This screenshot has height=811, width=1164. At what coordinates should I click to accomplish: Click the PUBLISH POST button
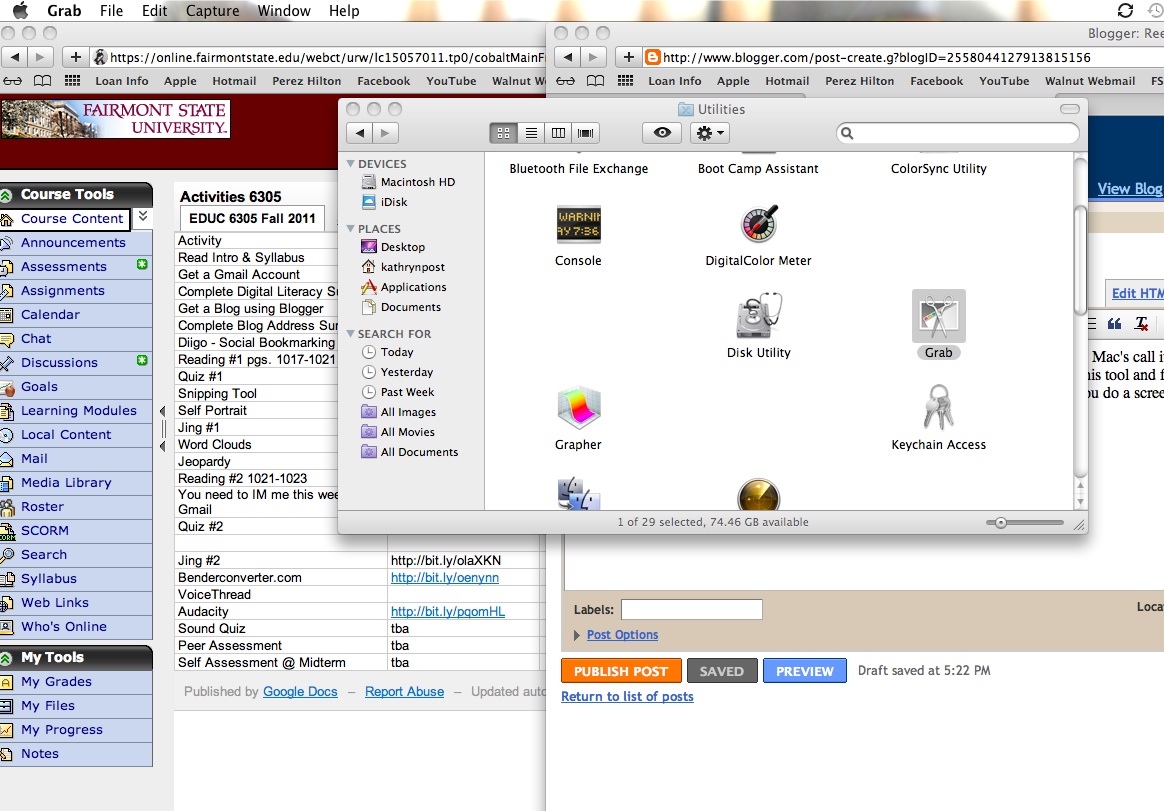pos(621,671)
